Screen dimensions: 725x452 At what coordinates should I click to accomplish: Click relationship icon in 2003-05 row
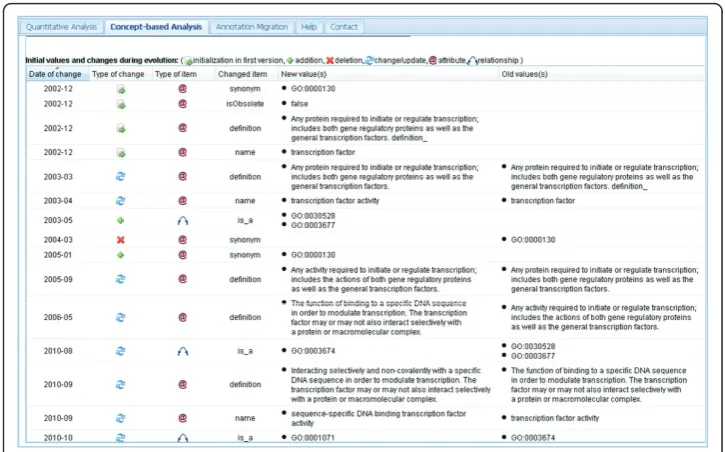pyautogui.click(x=183, y=221)
